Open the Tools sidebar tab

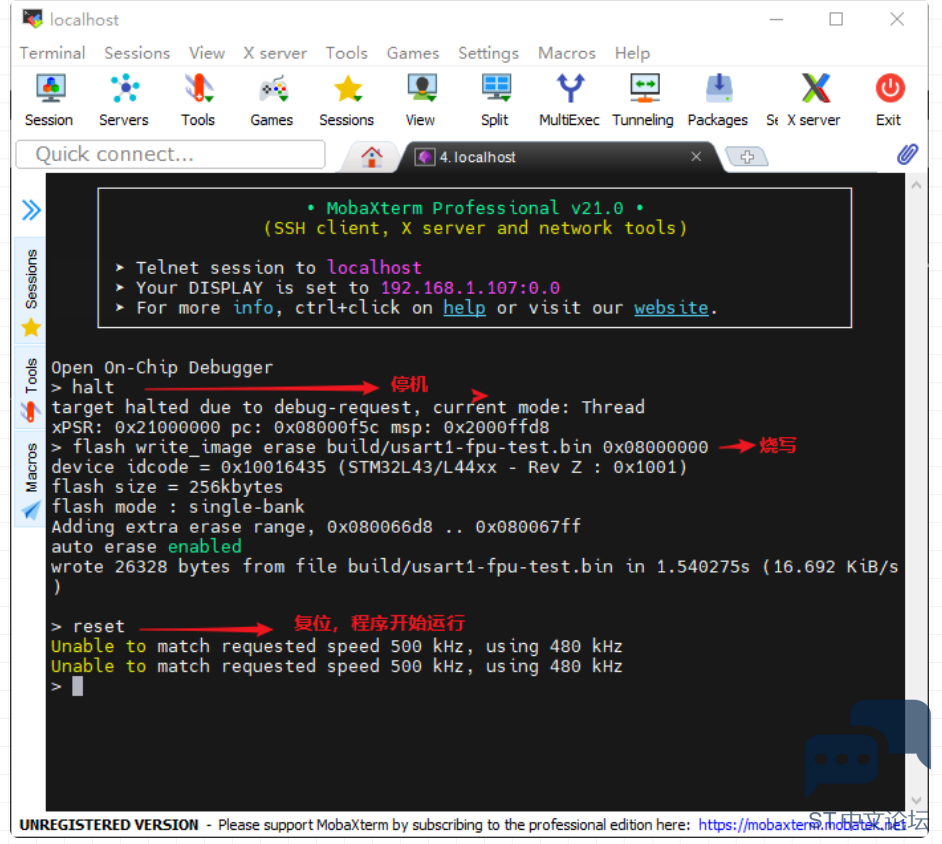click(31, 388)
